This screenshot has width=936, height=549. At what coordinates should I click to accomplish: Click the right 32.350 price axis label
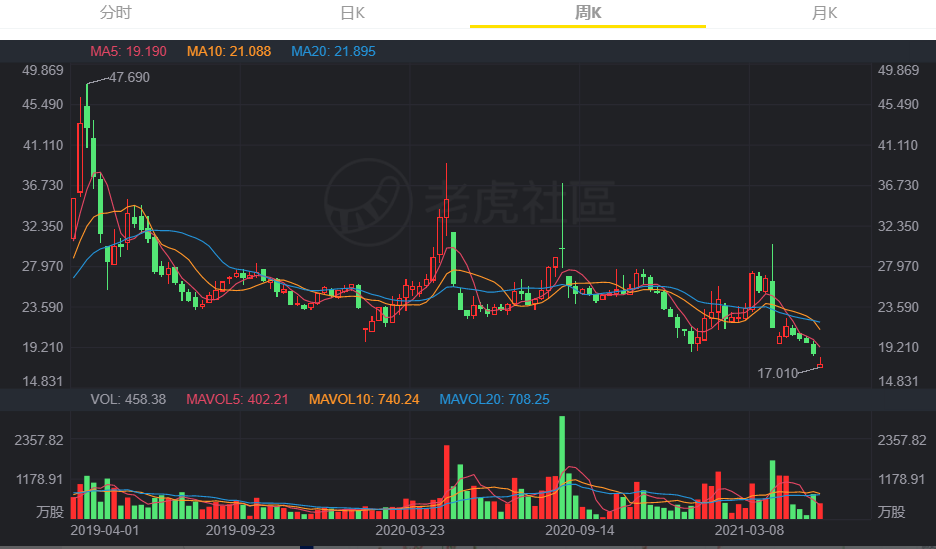(898, 226)
